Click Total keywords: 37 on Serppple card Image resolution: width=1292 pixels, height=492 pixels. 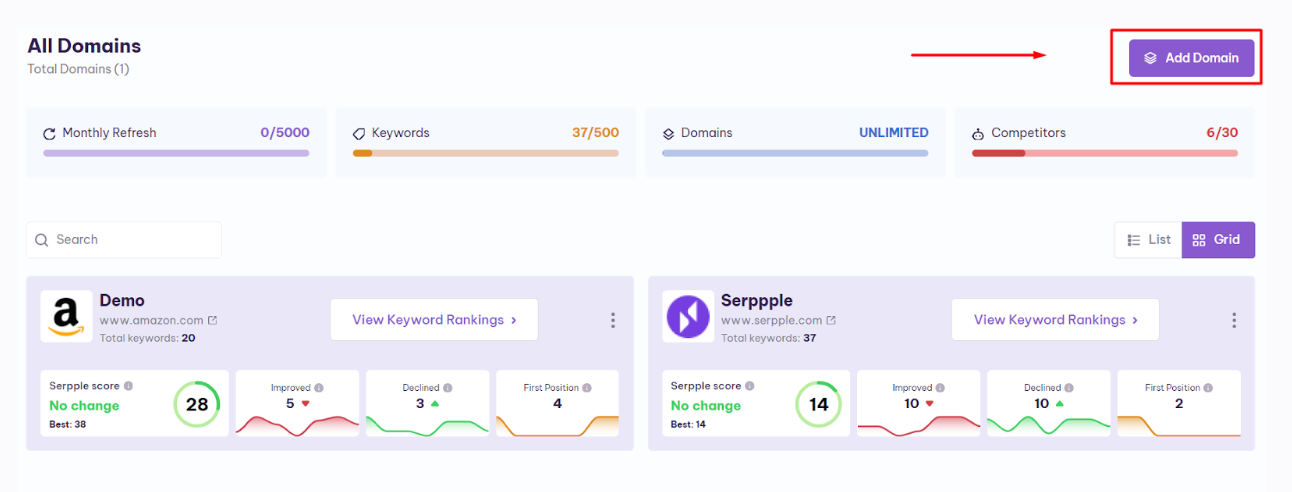768,338
